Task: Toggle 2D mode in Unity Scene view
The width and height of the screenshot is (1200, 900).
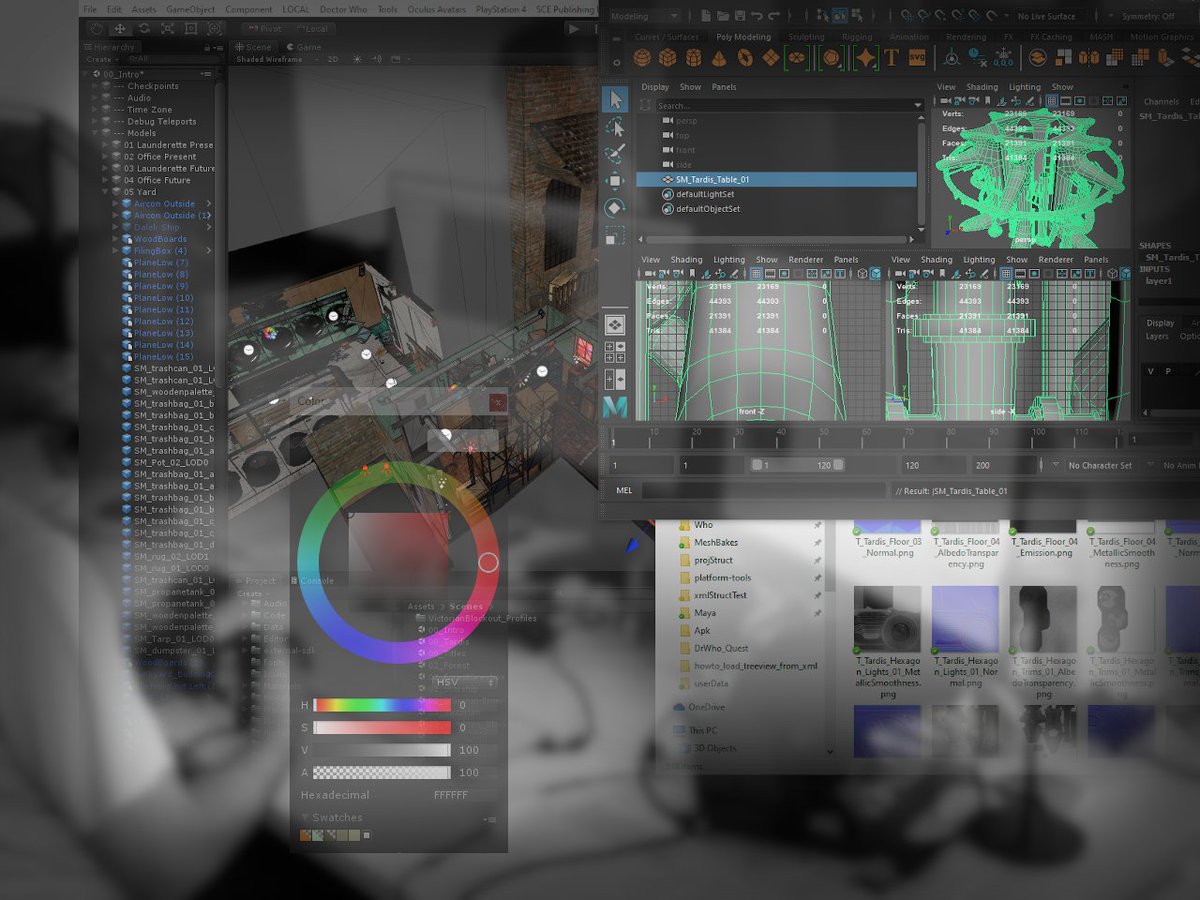Action: point(333,59)
